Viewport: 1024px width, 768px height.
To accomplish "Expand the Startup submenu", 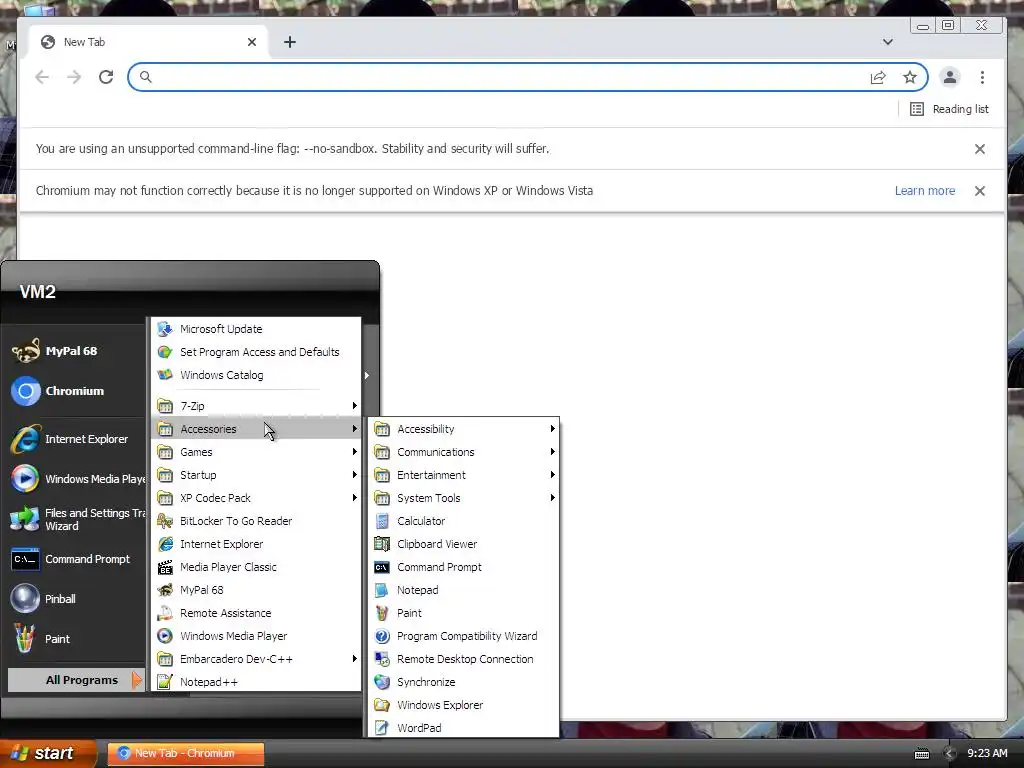I will 256,475.
